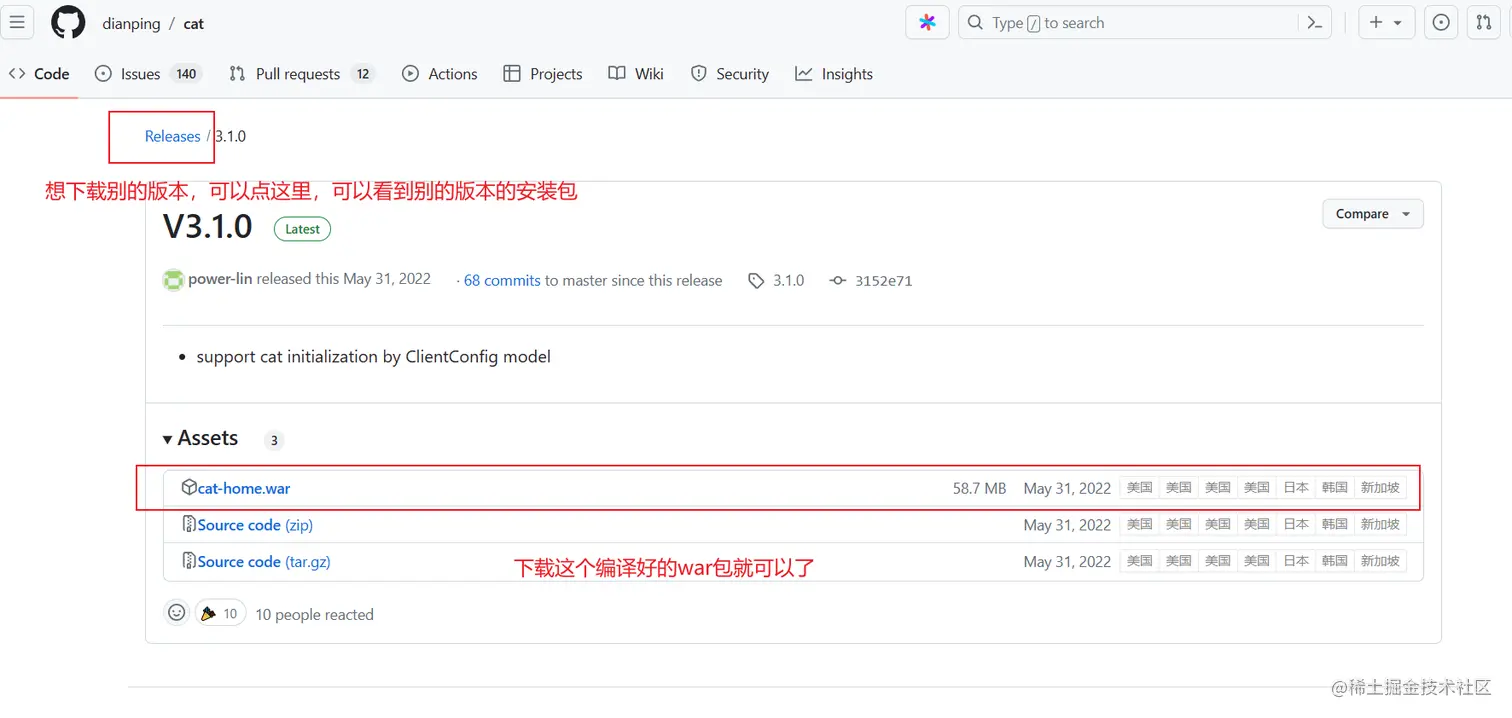Click 日本 mirror in cat-home.war row
The width and height of the screenshot is (1512, 718).
click(x=1296, y=488)
